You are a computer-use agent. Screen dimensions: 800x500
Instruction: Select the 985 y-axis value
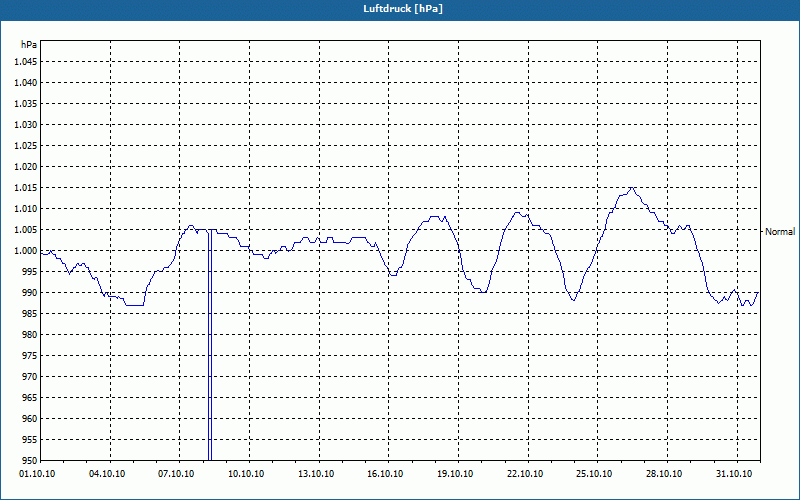point(30,314)
